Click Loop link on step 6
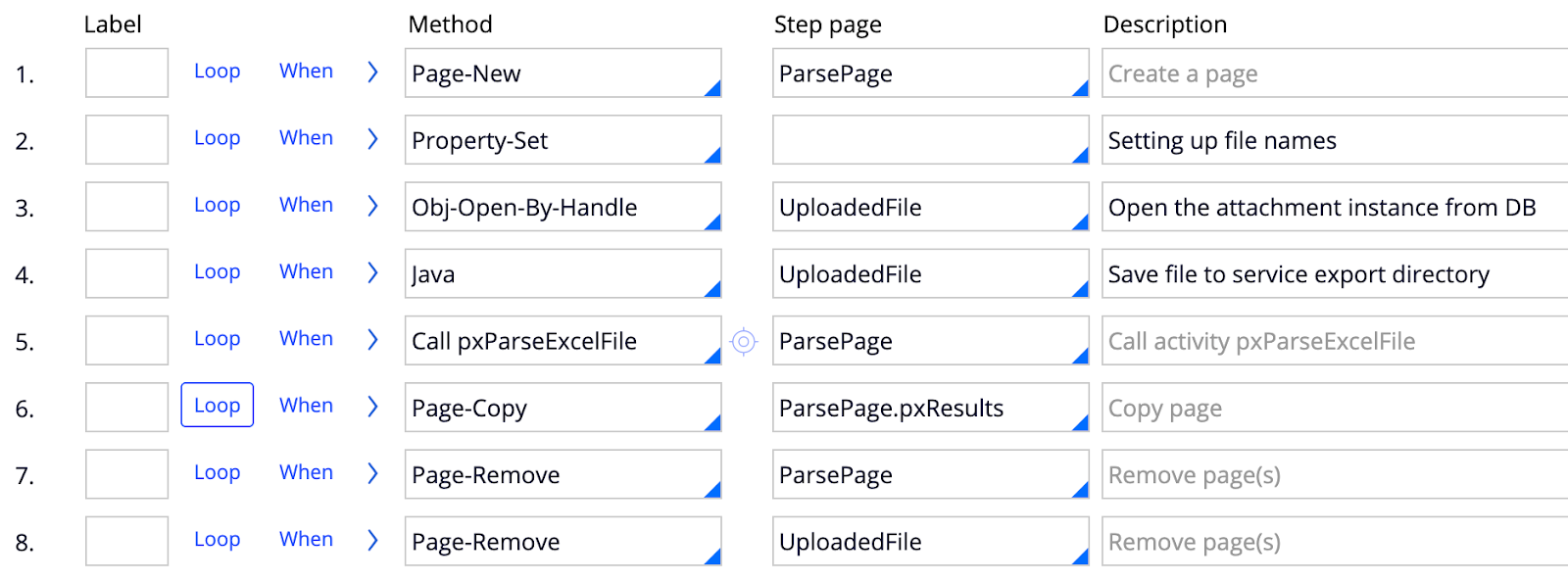Viewport: 1568px width, 582px height. point(217,406)
